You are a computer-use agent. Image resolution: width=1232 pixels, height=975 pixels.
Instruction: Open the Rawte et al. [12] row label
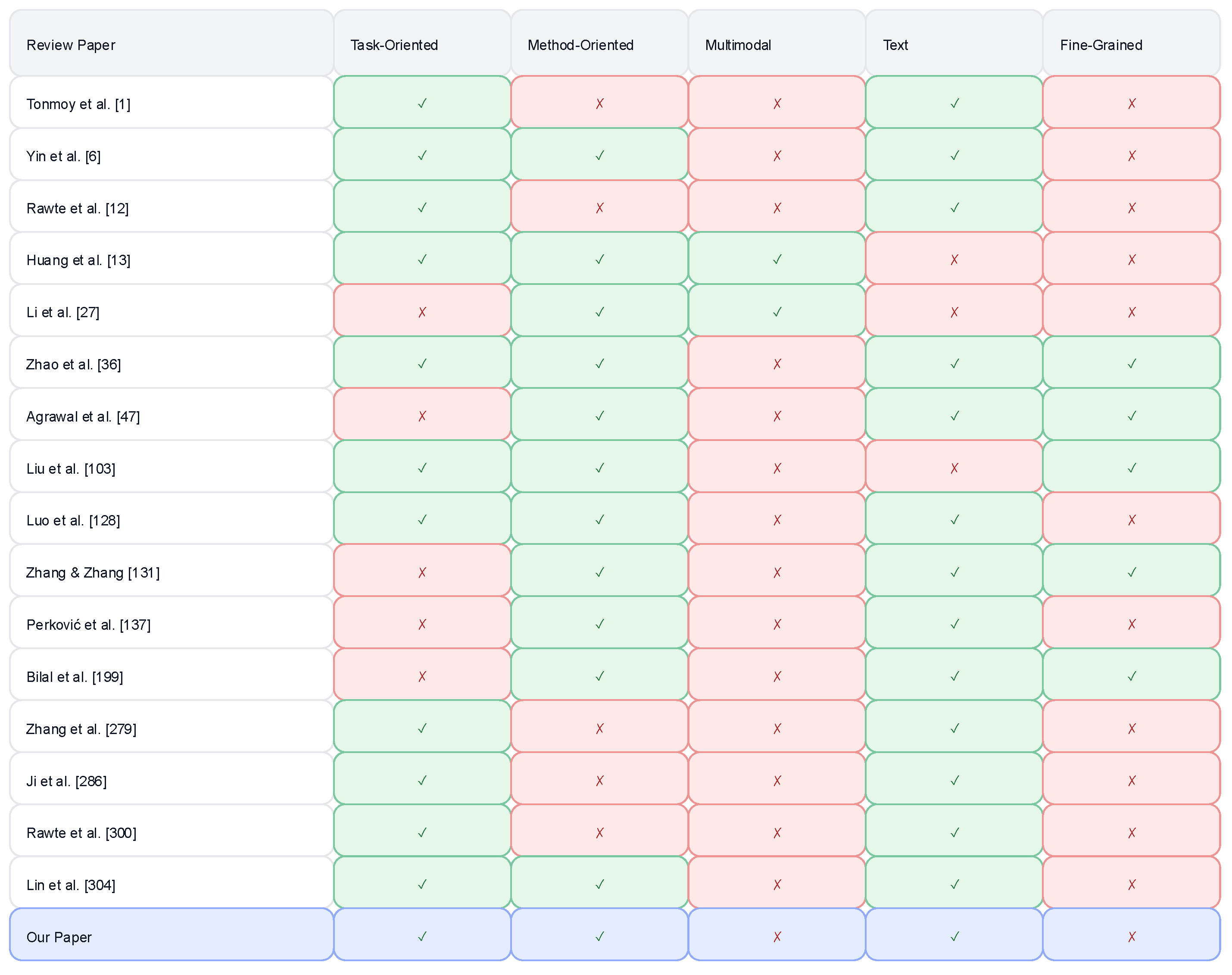pos(78,208)
